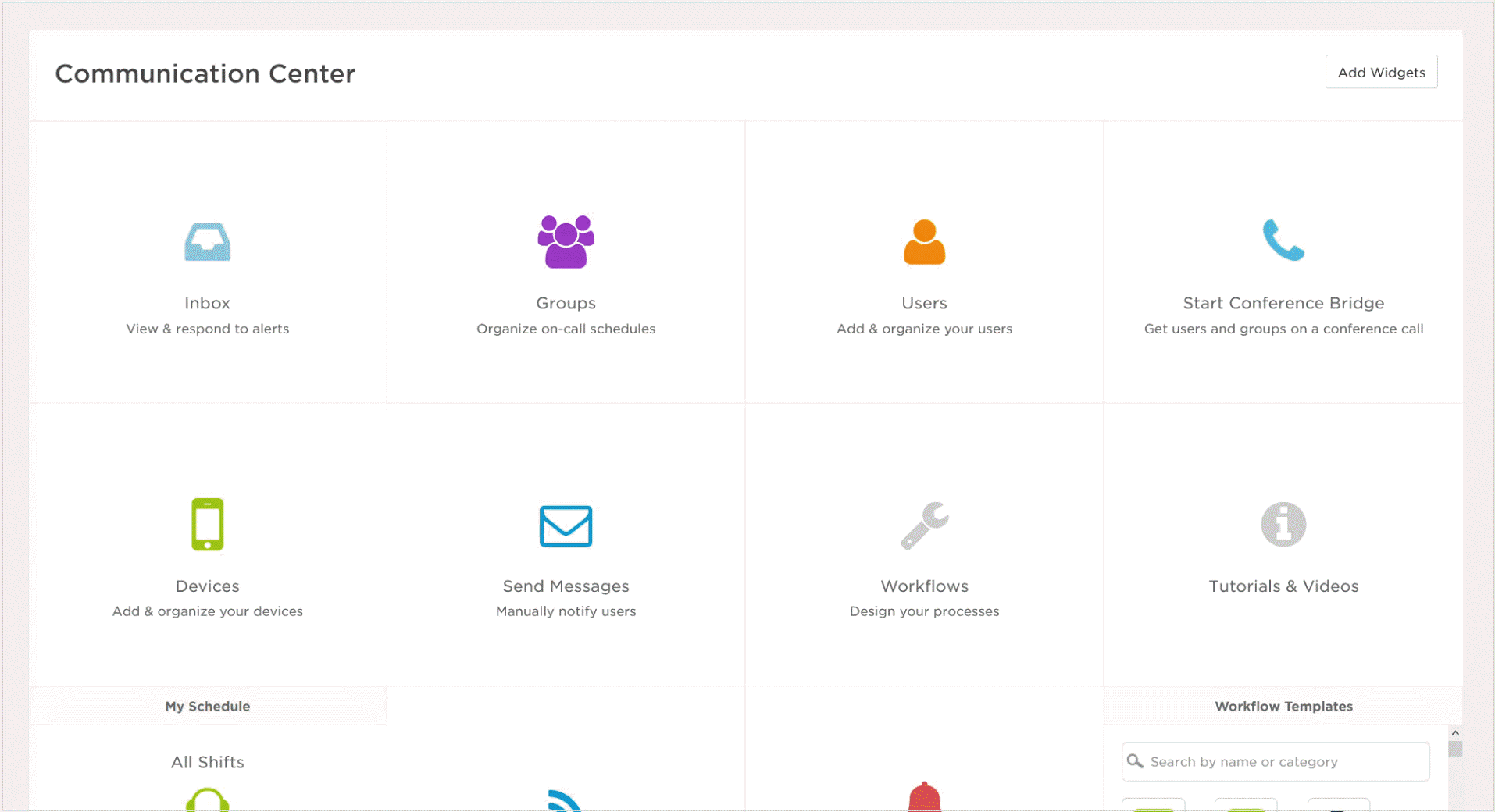This screenshot has height=812, width=1495.
Task: Click 'Organize on-call schedules' text
Action: point(566,329)
